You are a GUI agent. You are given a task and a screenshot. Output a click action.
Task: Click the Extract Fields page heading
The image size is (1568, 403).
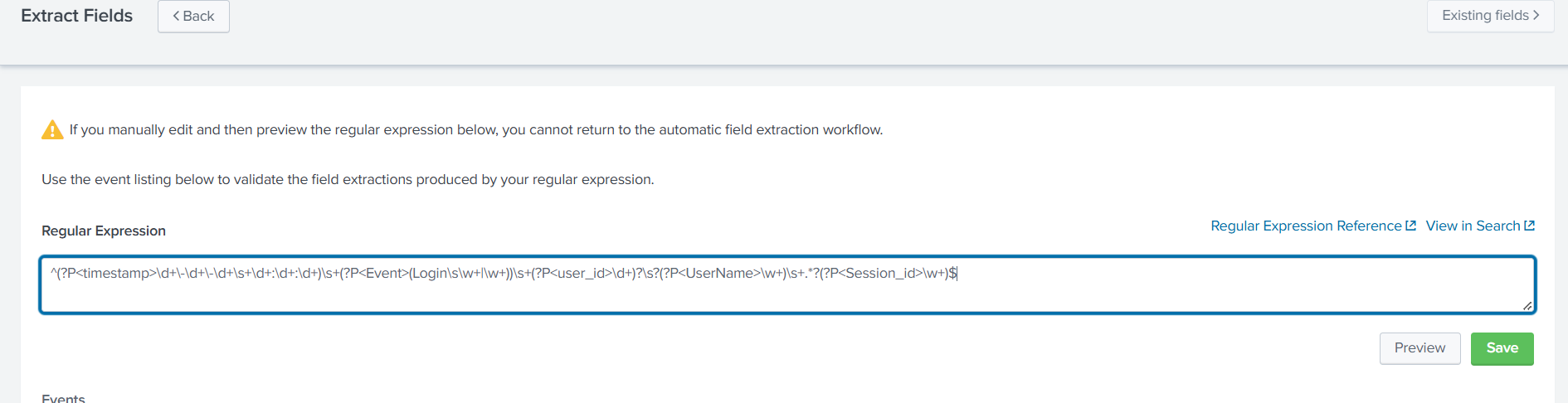click(76, 16)
